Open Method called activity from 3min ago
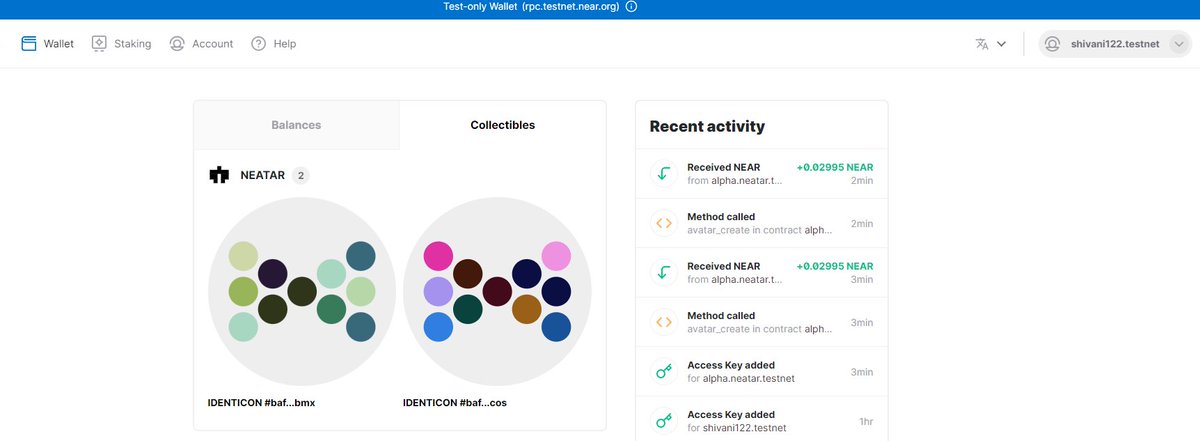 coord(761,322)
